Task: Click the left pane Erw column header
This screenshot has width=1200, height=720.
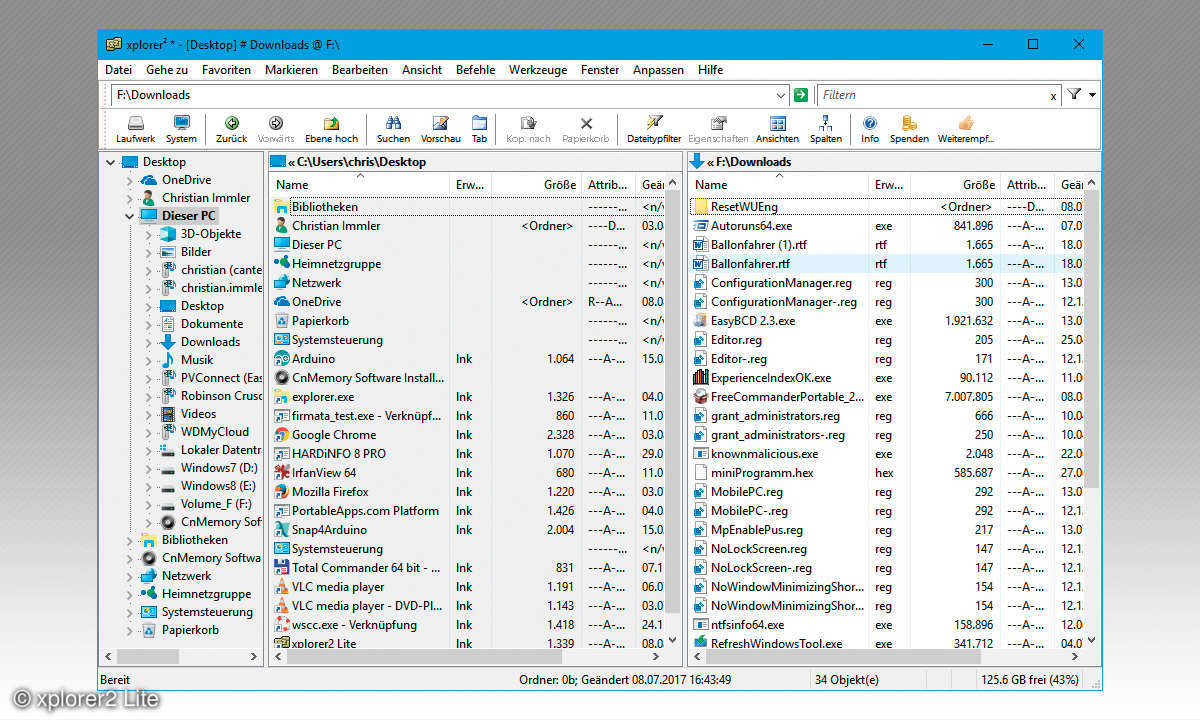Action: (471, 185)
